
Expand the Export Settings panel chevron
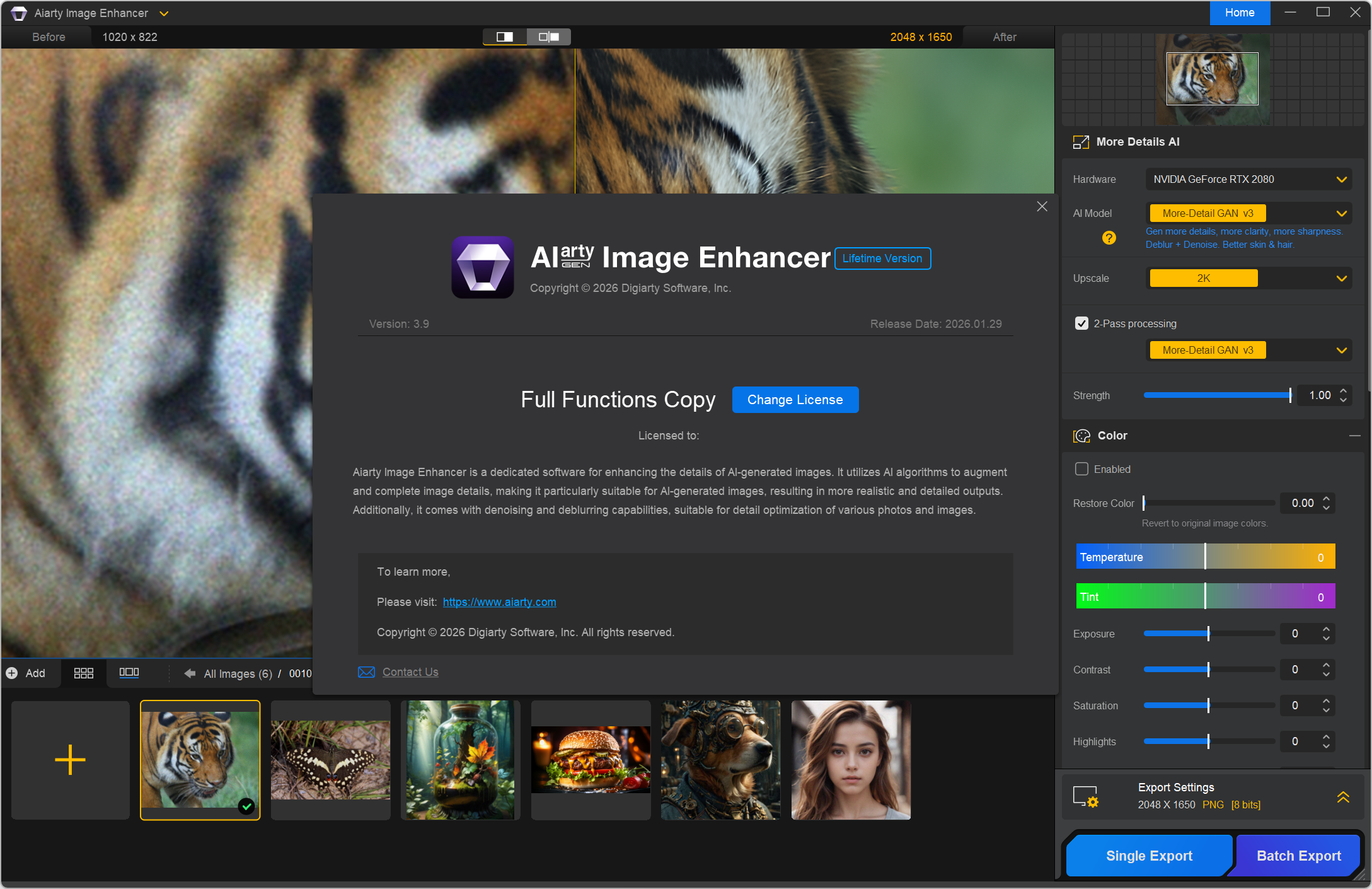[x=1343, y=797]
